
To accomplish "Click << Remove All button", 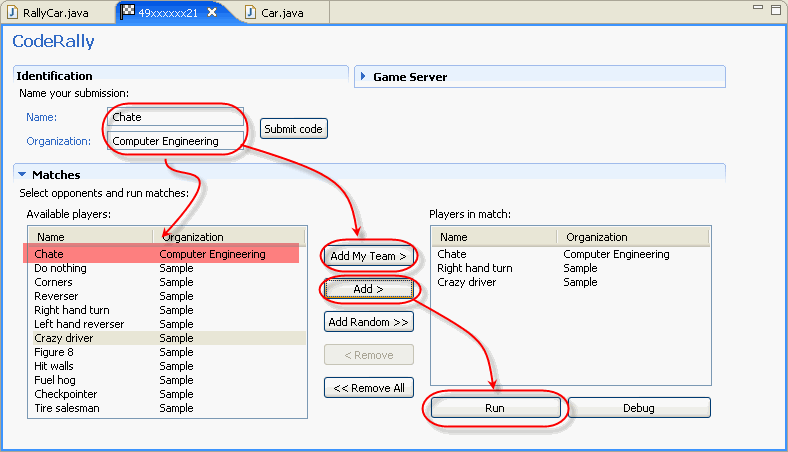I will [x=368, y=388].
